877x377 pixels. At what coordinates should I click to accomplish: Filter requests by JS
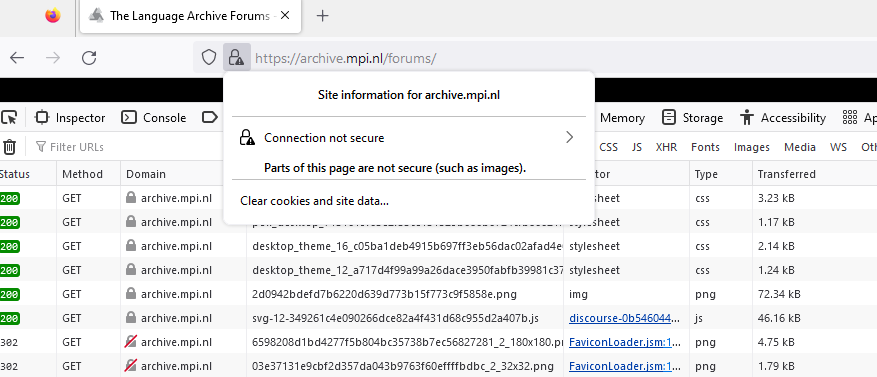tap(636, 147)
